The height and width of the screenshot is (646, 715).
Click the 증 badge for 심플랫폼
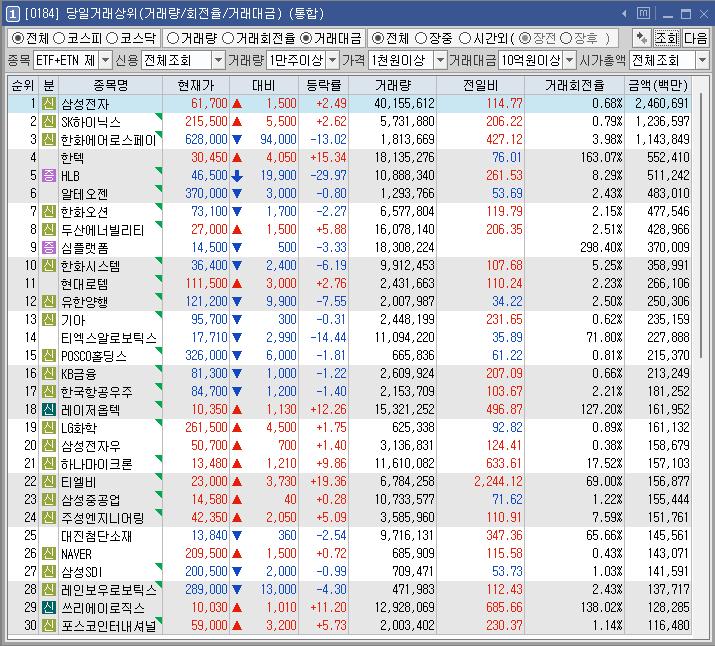pyautogui.click(x=49, y=248)
